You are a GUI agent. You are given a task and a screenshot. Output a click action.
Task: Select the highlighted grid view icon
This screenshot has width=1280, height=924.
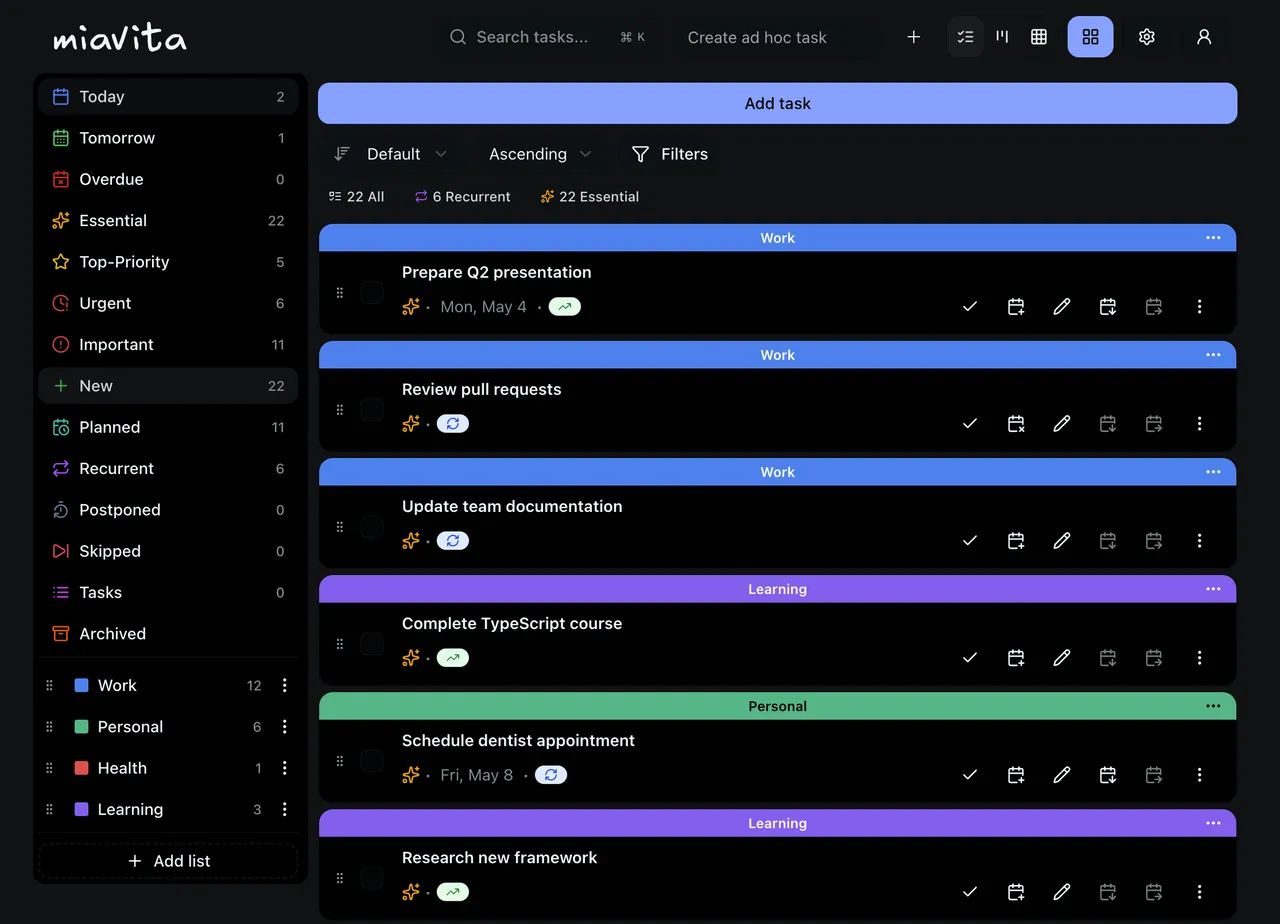[x=1090, y=37]
